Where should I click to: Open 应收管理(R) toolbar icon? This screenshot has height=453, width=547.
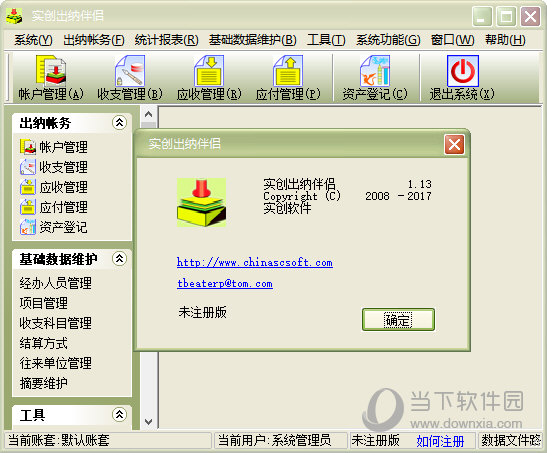click(x=209, y=71)
